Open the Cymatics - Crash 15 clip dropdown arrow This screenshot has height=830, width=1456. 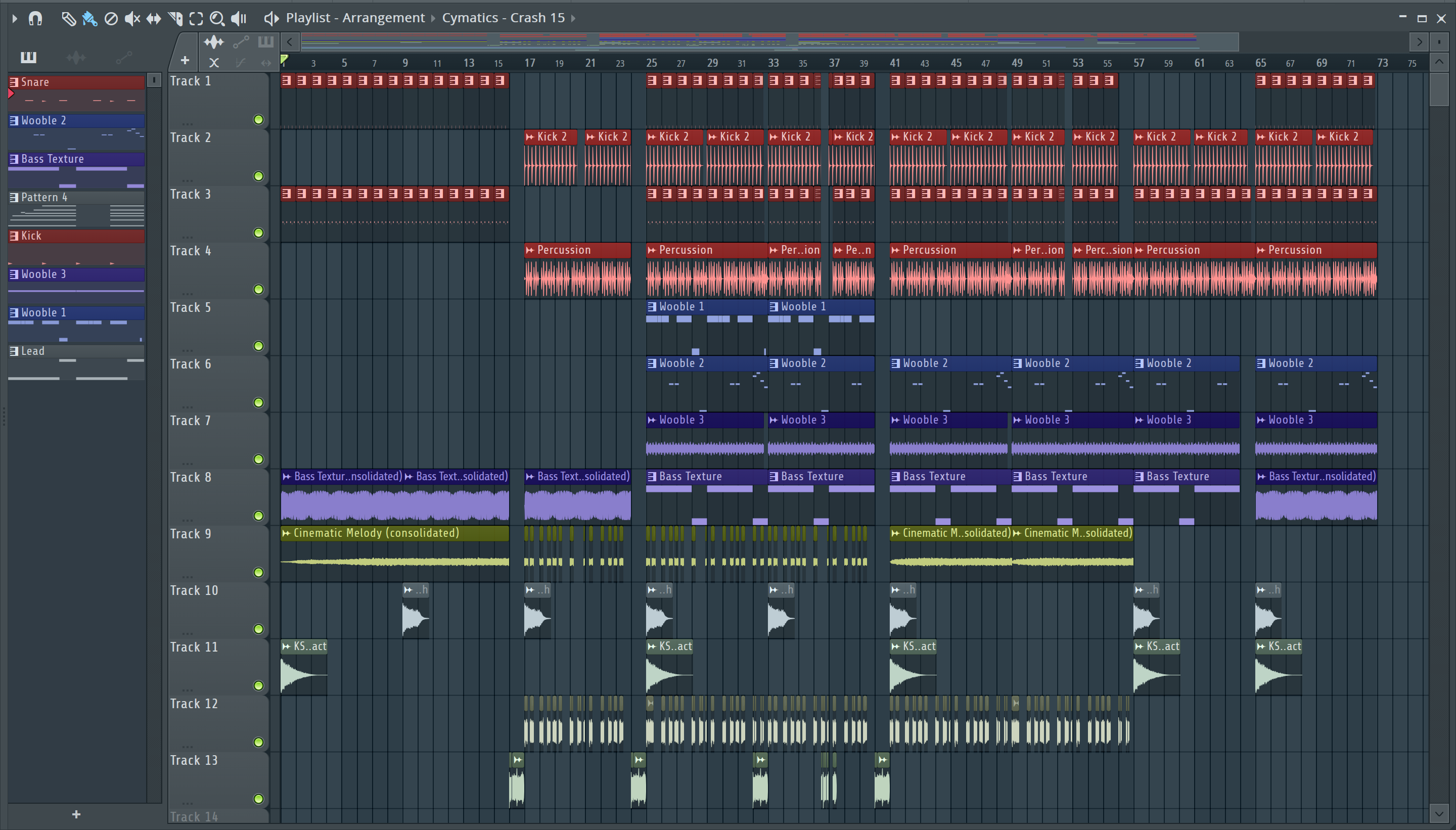[573, 18]
